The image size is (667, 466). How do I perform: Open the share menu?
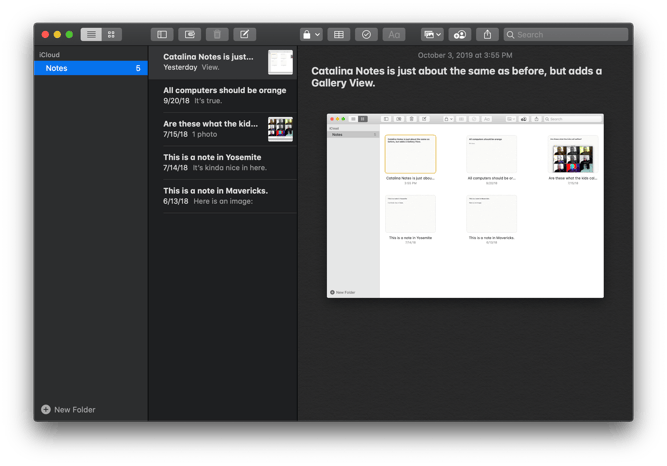tap(487, 34)
